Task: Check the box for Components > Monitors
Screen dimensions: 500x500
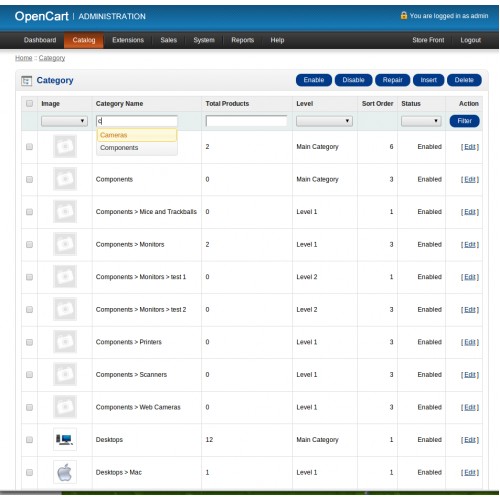Action: 29,244
